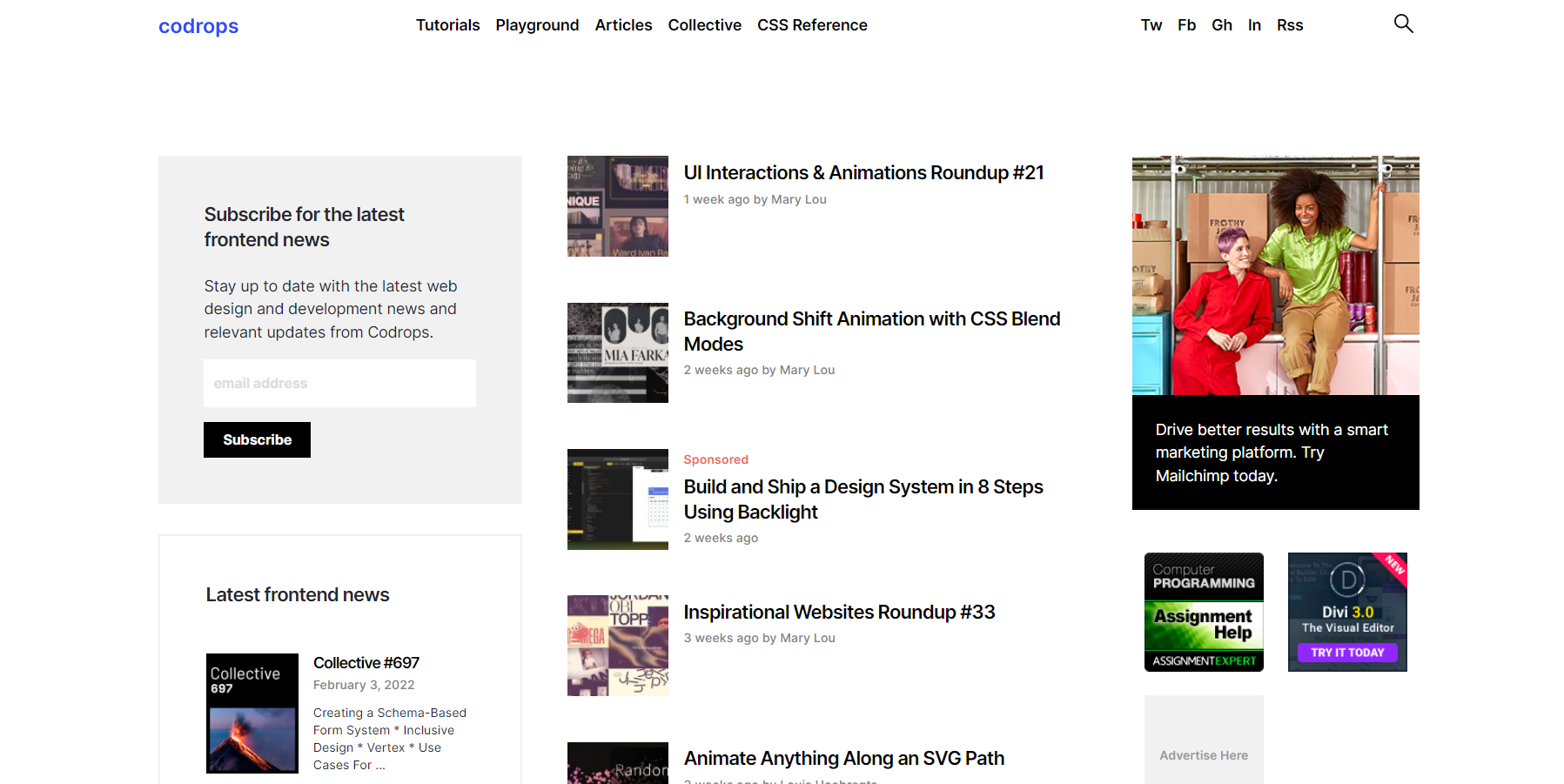Open the Background Shift Animation thumbnail

coord(618,352)
